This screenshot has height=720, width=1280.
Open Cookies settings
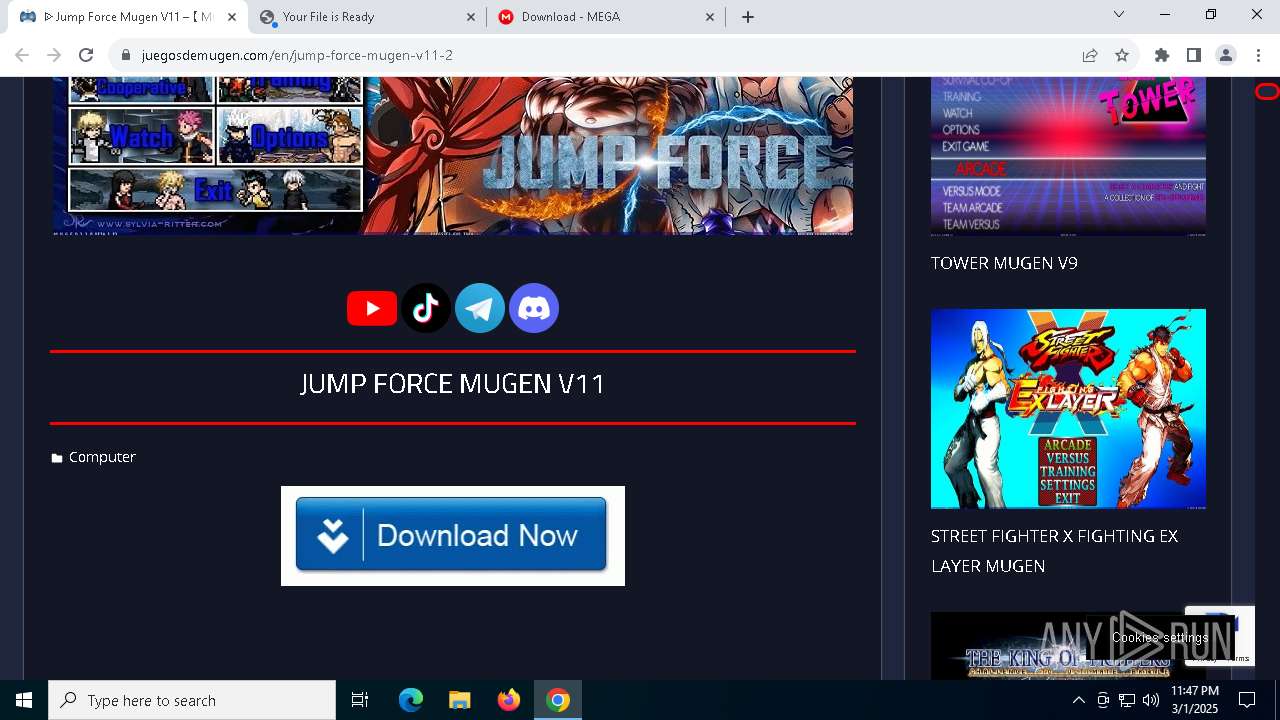[1159, 638]
